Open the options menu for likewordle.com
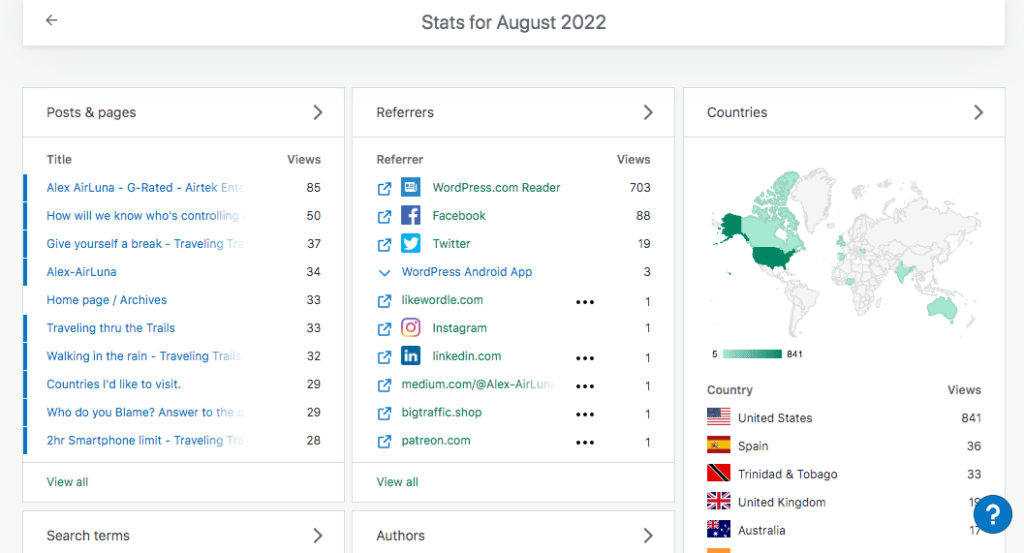The height and width of the screenshot is (553, 1024). [x=585, y=301]
